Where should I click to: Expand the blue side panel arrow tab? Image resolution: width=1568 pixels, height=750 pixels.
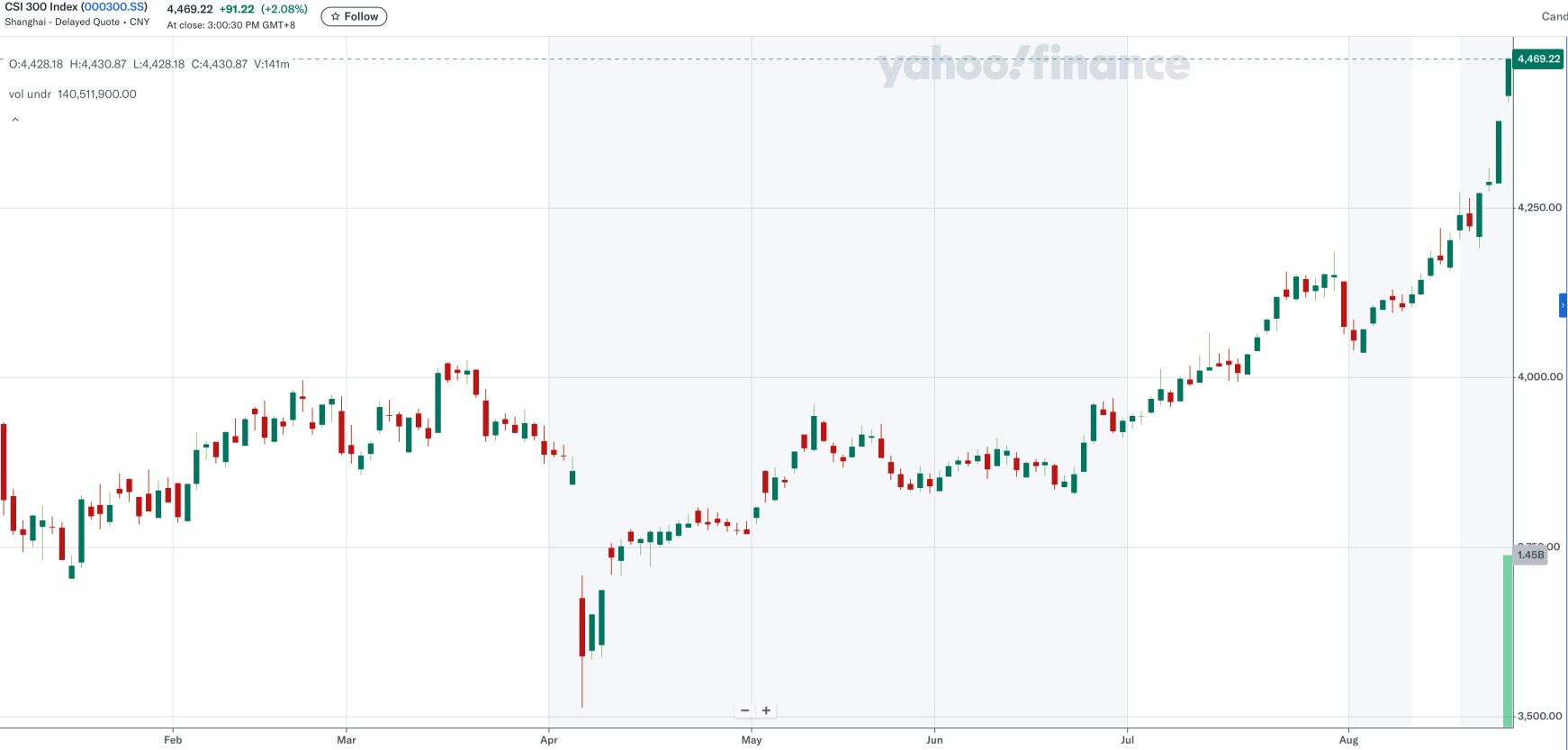click(1563, 305)
